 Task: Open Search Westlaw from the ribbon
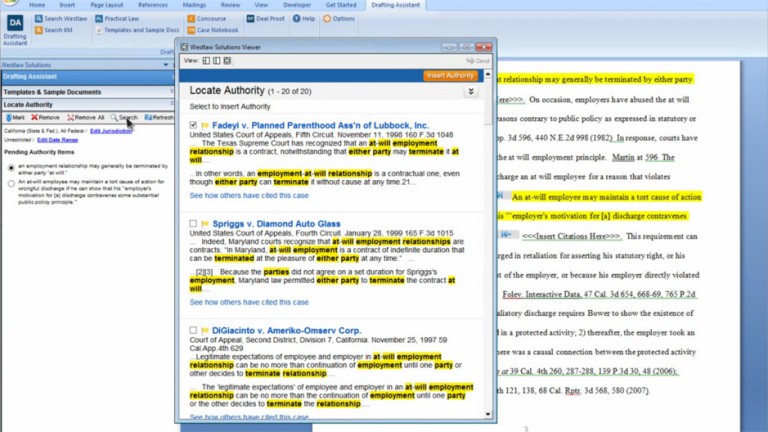(x=65, y=18)
